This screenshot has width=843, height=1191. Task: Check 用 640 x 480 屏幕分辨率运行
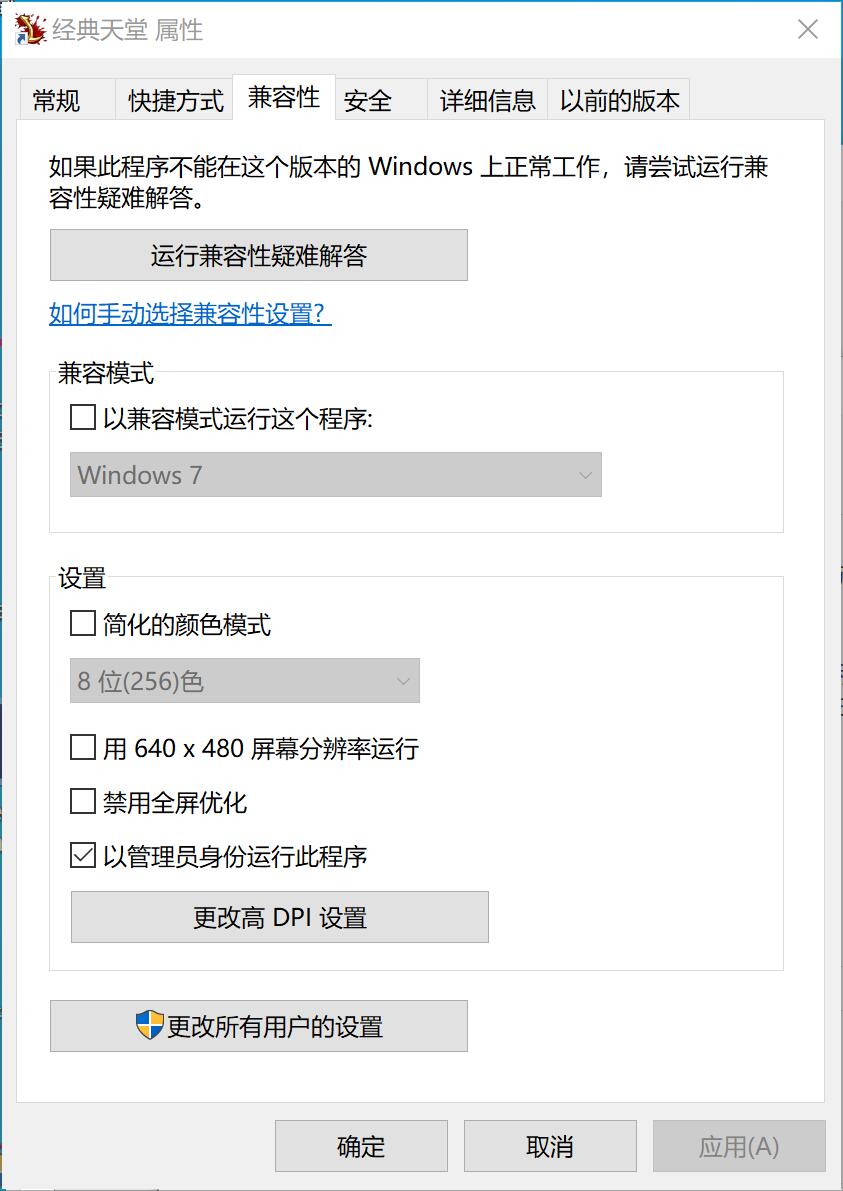pos(83,747)
